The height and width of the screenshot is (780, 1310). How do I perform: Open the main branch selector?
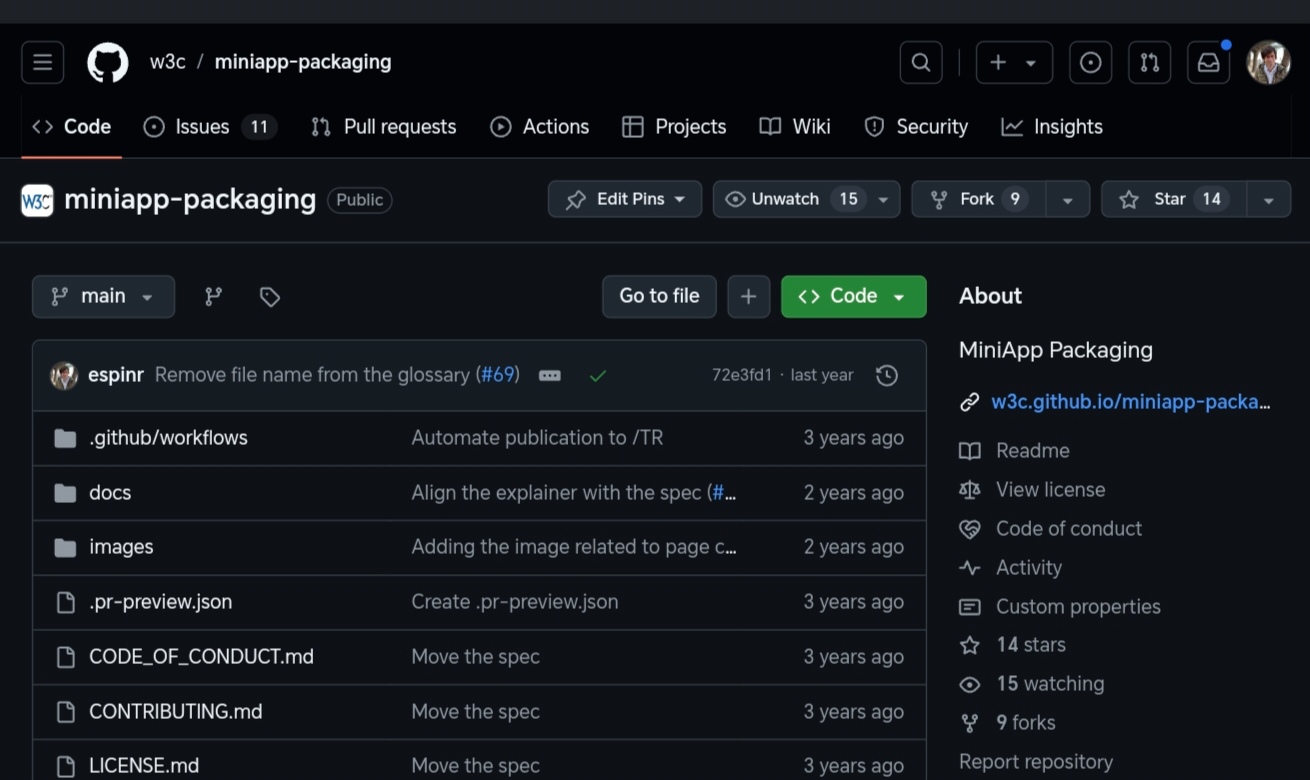click(x=103, y=296)
